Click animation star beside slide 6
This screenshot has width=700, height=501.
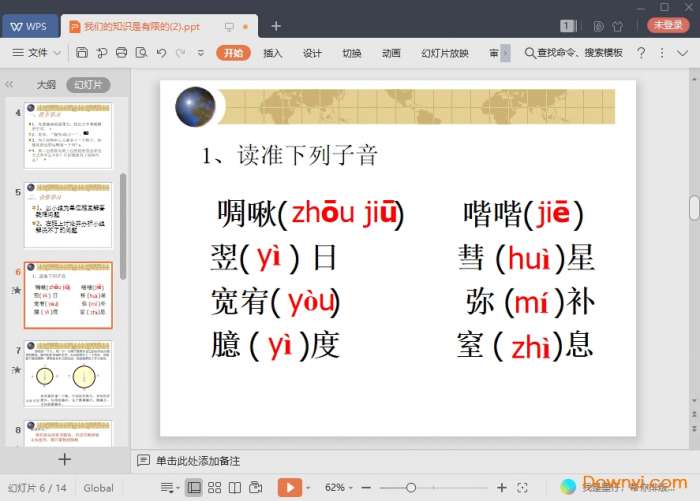click(x=17, y=290)
